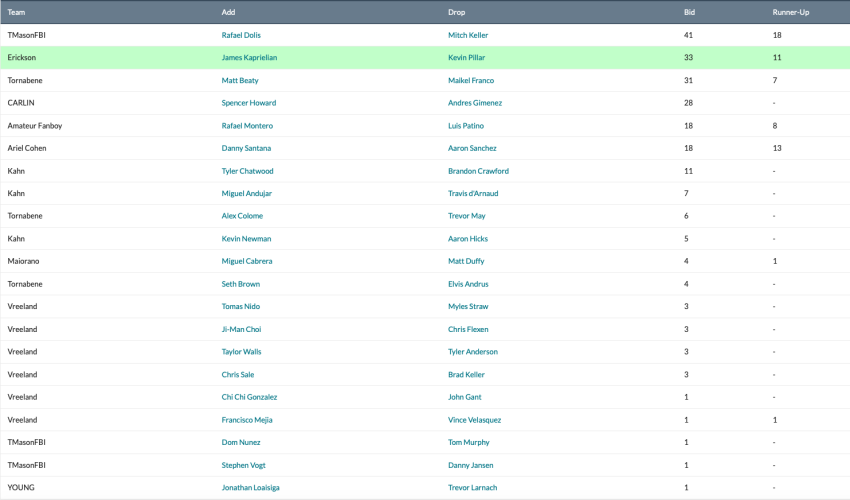Open Stephen Vogt player link
Image resolution: width=850 pixels, height=500 pixels.
(243, 465)
